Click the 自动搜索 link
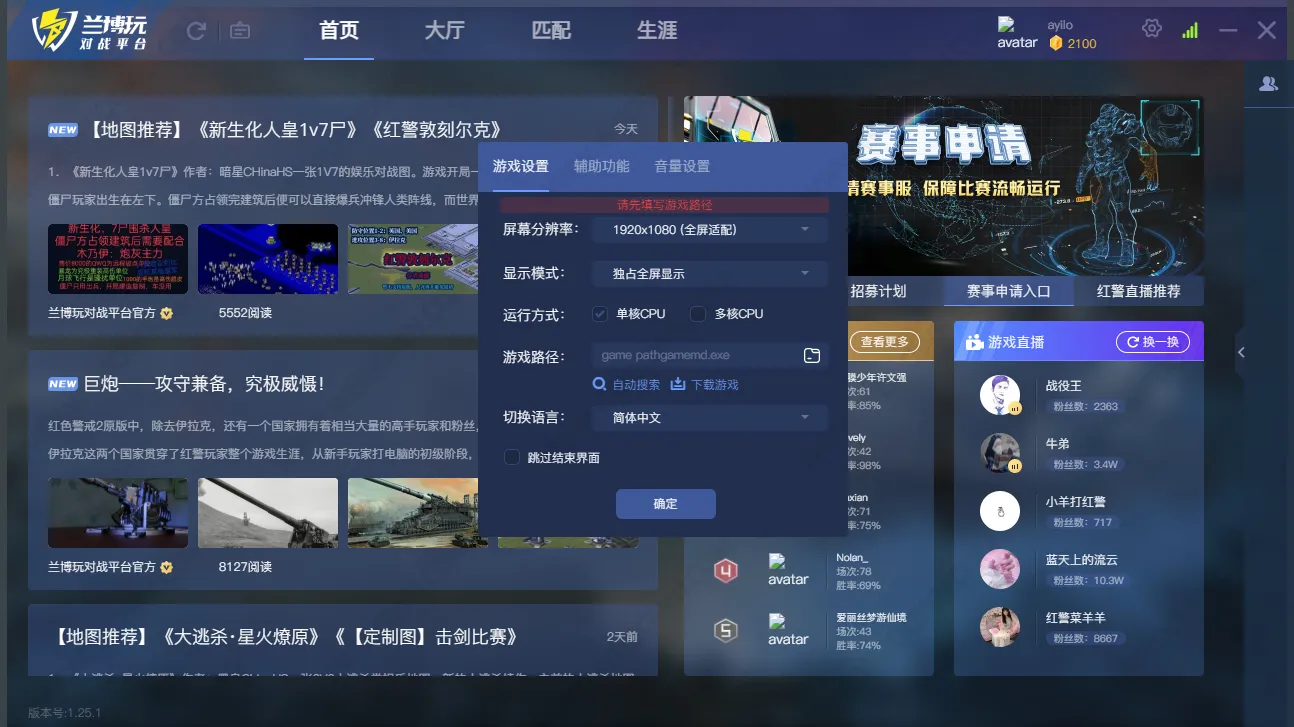The width and height of the screenshot is (1294, 727). pos(627,384)
